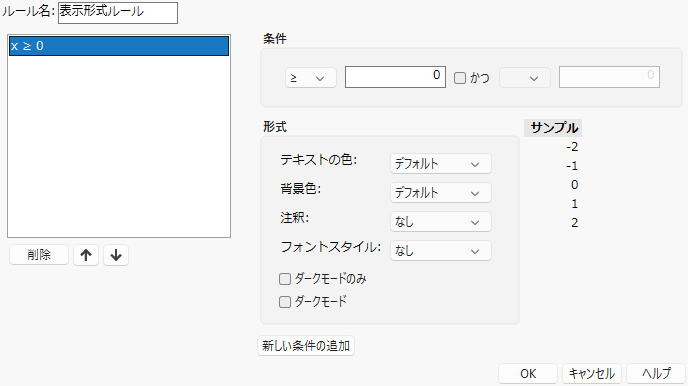Confirm with the OK button

528,374
